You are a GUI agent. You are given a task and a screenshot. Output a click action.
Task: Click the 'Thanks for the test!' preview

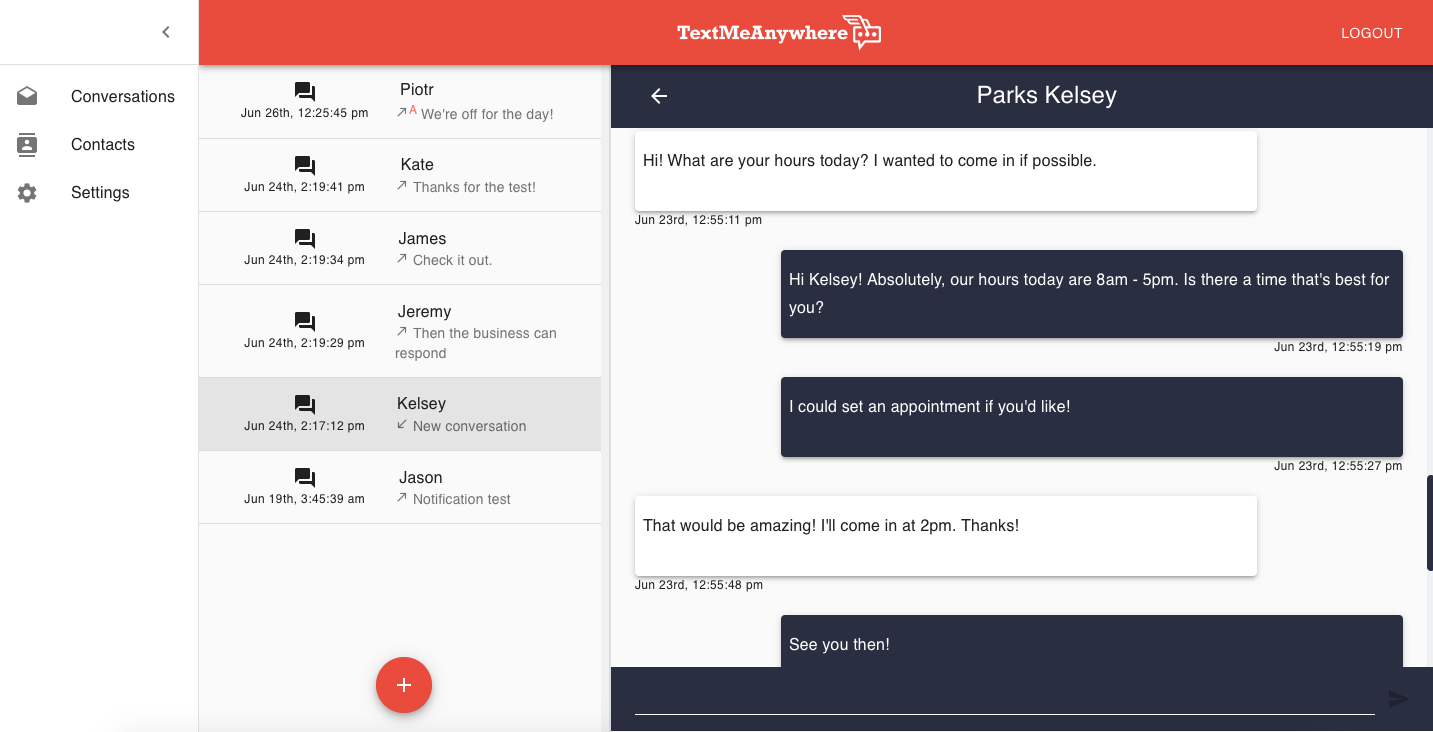pos(474,187)
